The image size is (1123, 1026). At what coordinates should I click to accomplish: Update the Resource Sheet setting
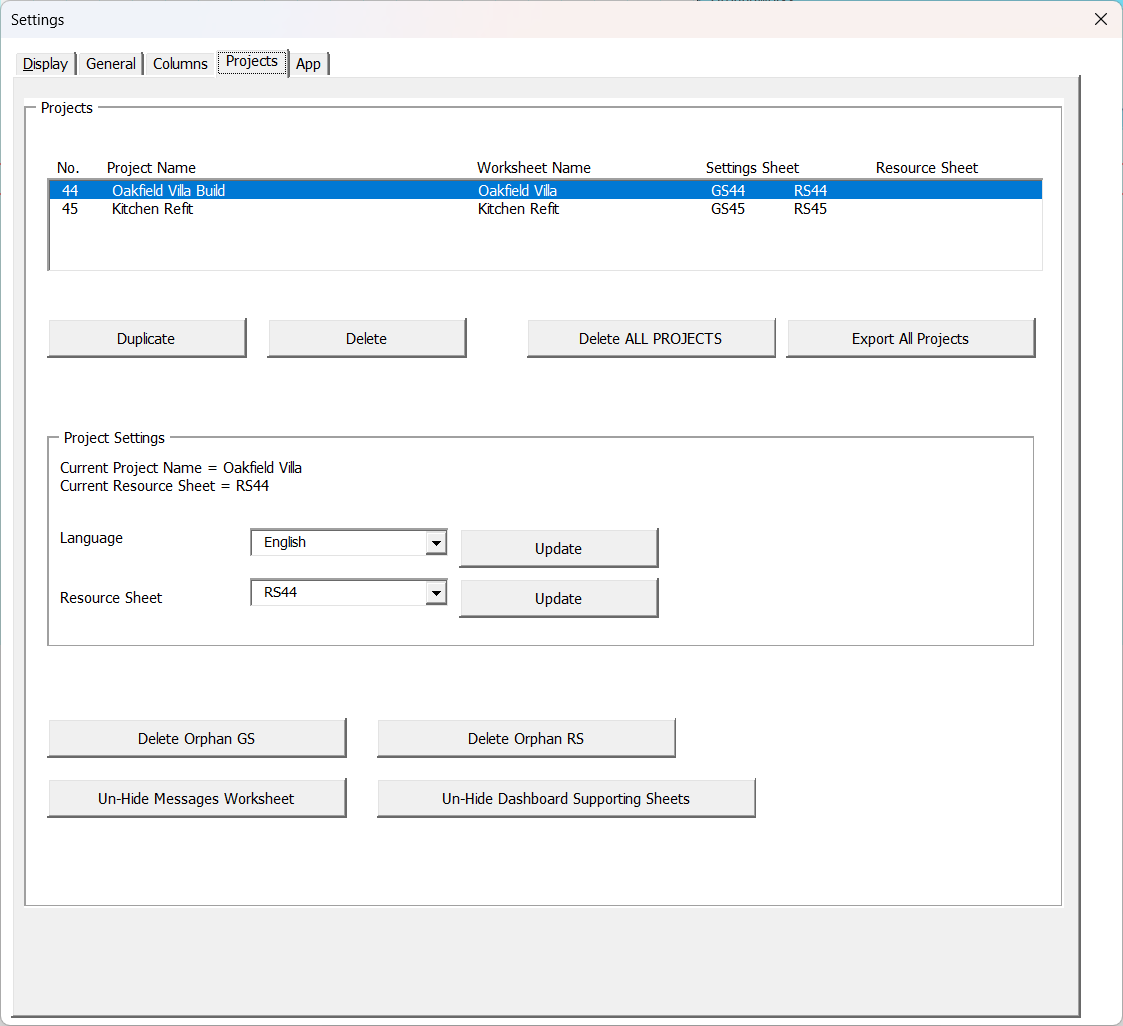(559, 599)
